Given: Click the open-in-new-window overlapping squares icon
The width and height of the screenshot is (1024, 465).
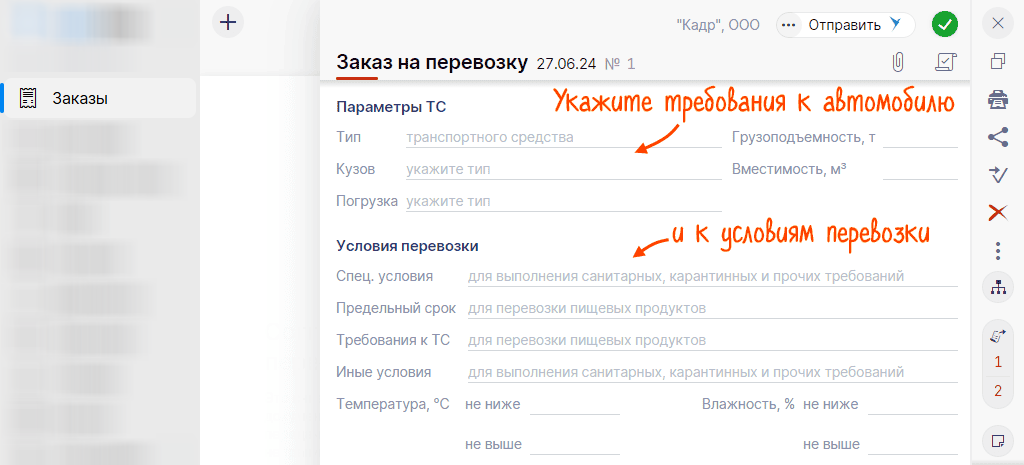Looking at the screenshot, I should pos(998,61).
